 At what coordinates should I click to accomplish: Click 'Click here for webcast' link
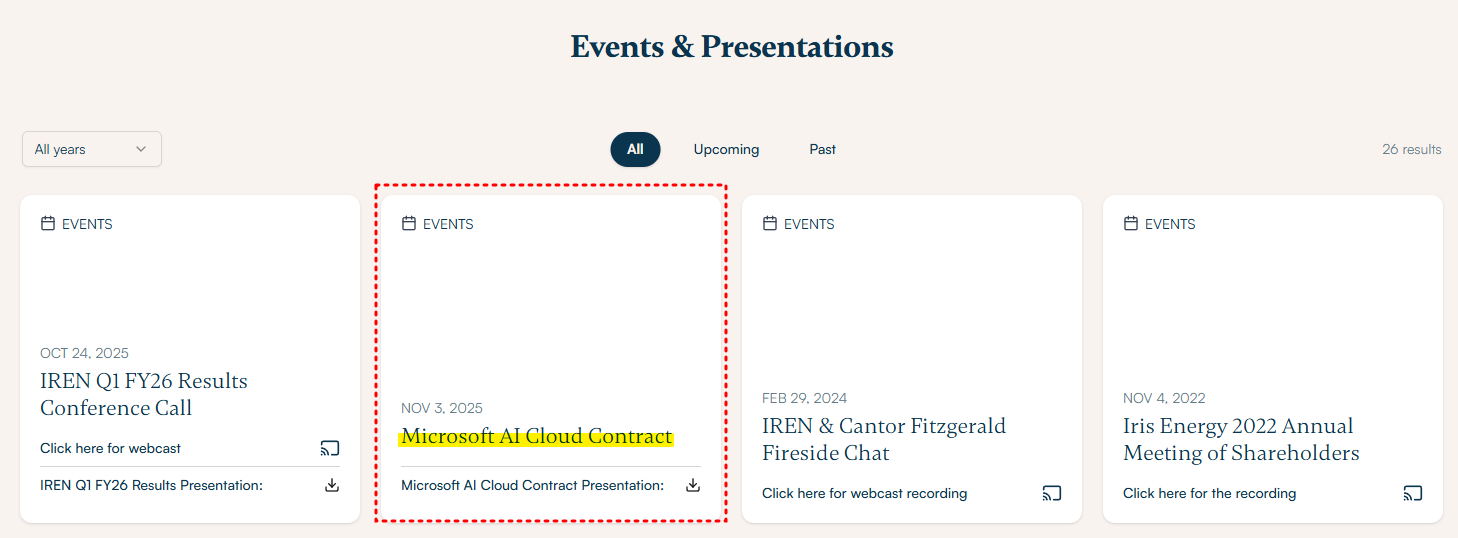pyautogui.click(x=111, y=448)
